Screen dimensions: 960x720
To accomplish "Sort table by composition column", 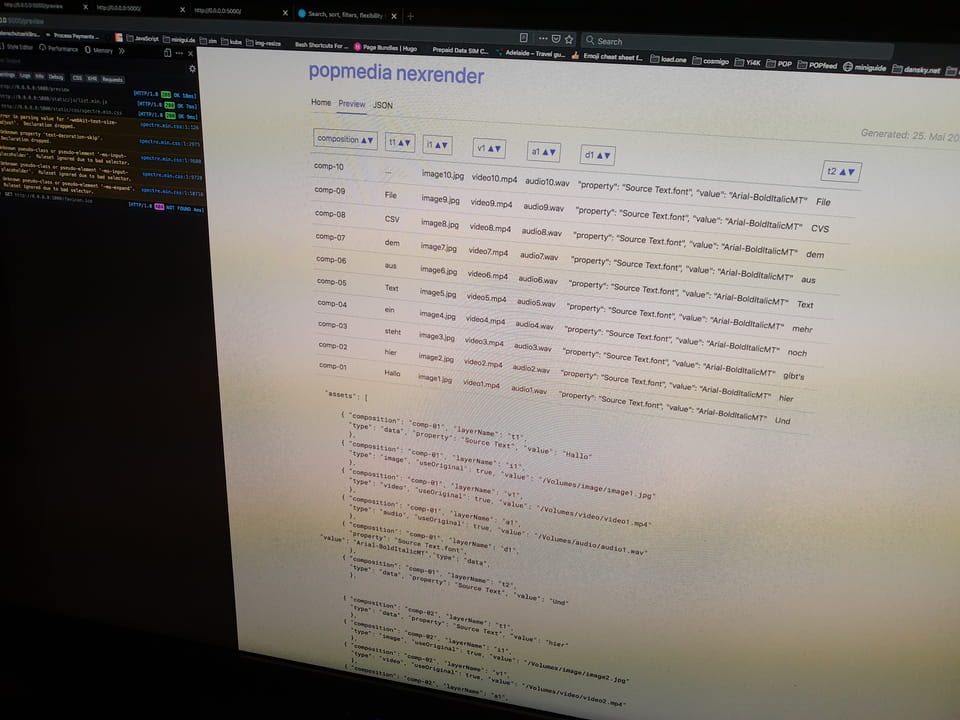I will coord(345,140).
